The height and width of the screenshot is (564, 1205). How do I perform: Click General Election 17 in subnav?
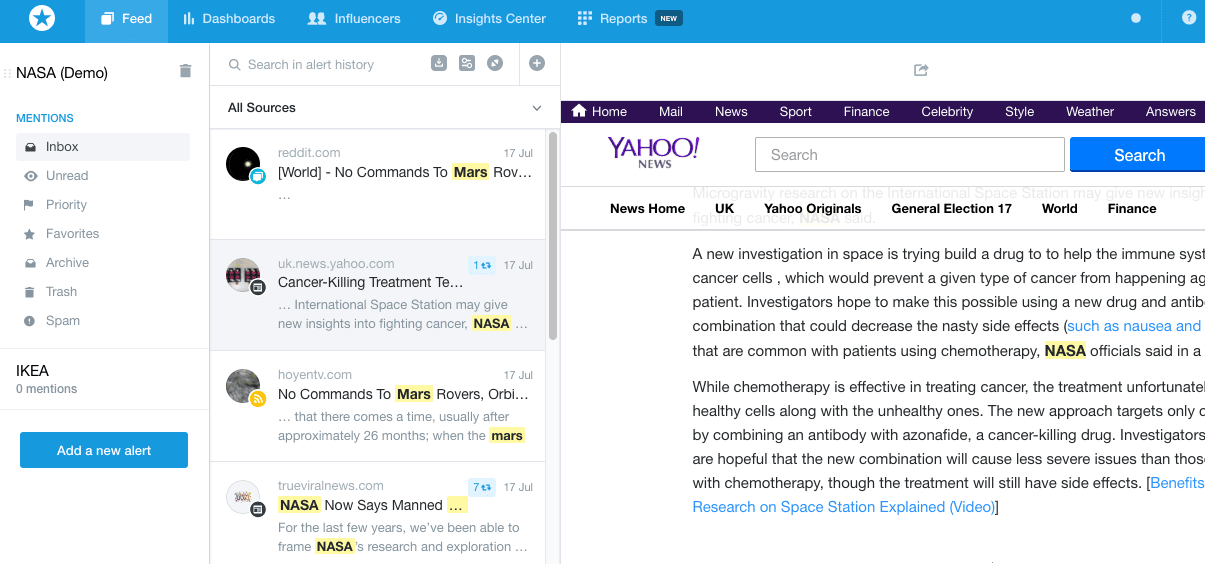[952, 209]
